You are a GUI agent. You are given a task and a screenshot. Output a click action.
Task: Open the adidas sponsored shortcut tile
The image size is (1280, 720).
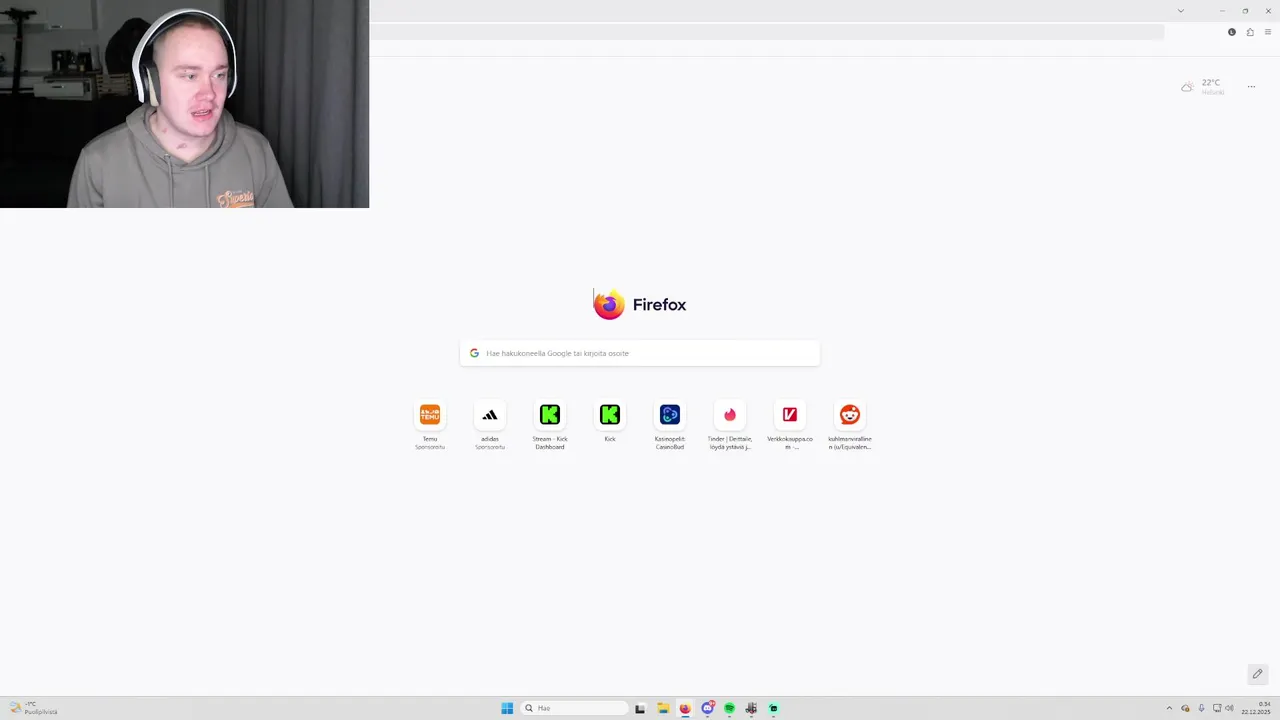click(x=490, y=425)
